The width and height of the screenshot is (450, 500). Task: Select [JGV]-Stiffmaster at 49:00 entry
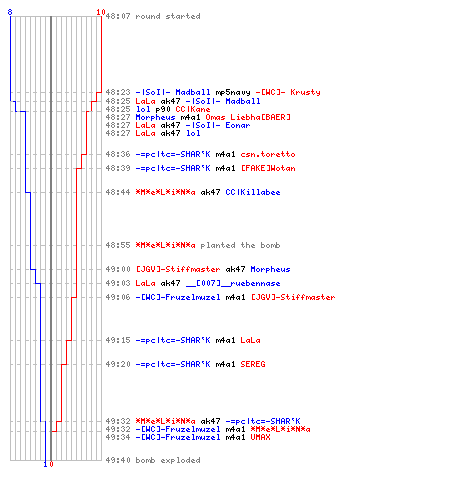coord(178,269)
